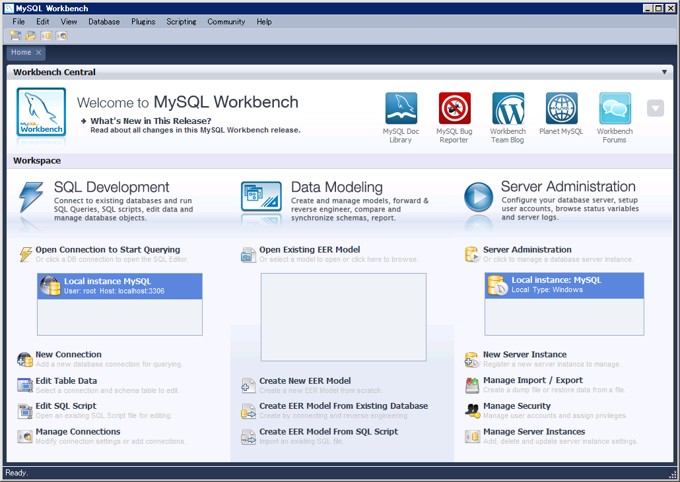
Task: Click the MySQL Workbench dolphin logo
Action: (41, 112)
